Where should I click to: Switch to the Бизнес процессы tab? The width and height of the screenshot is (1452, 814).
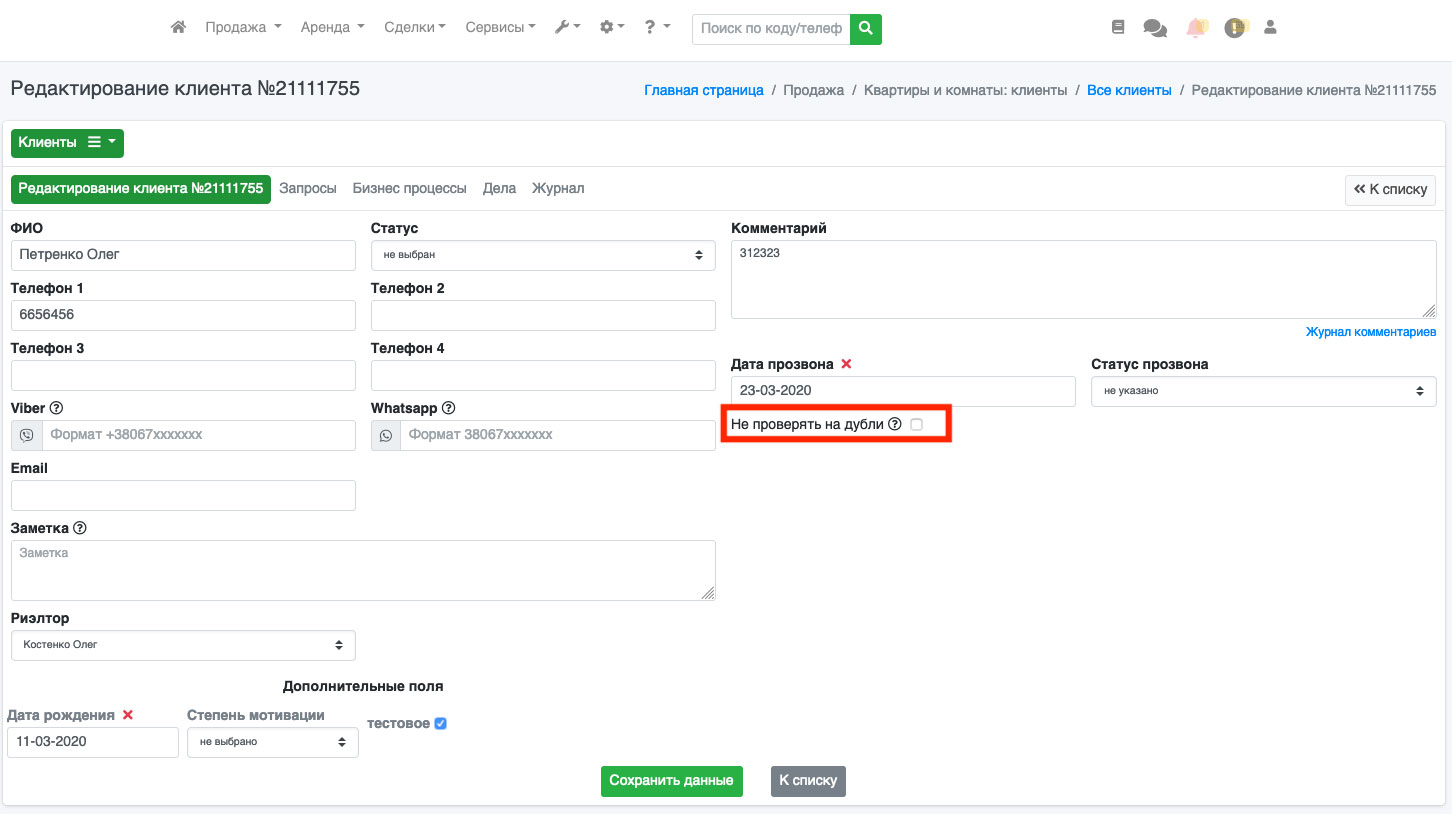409,188
